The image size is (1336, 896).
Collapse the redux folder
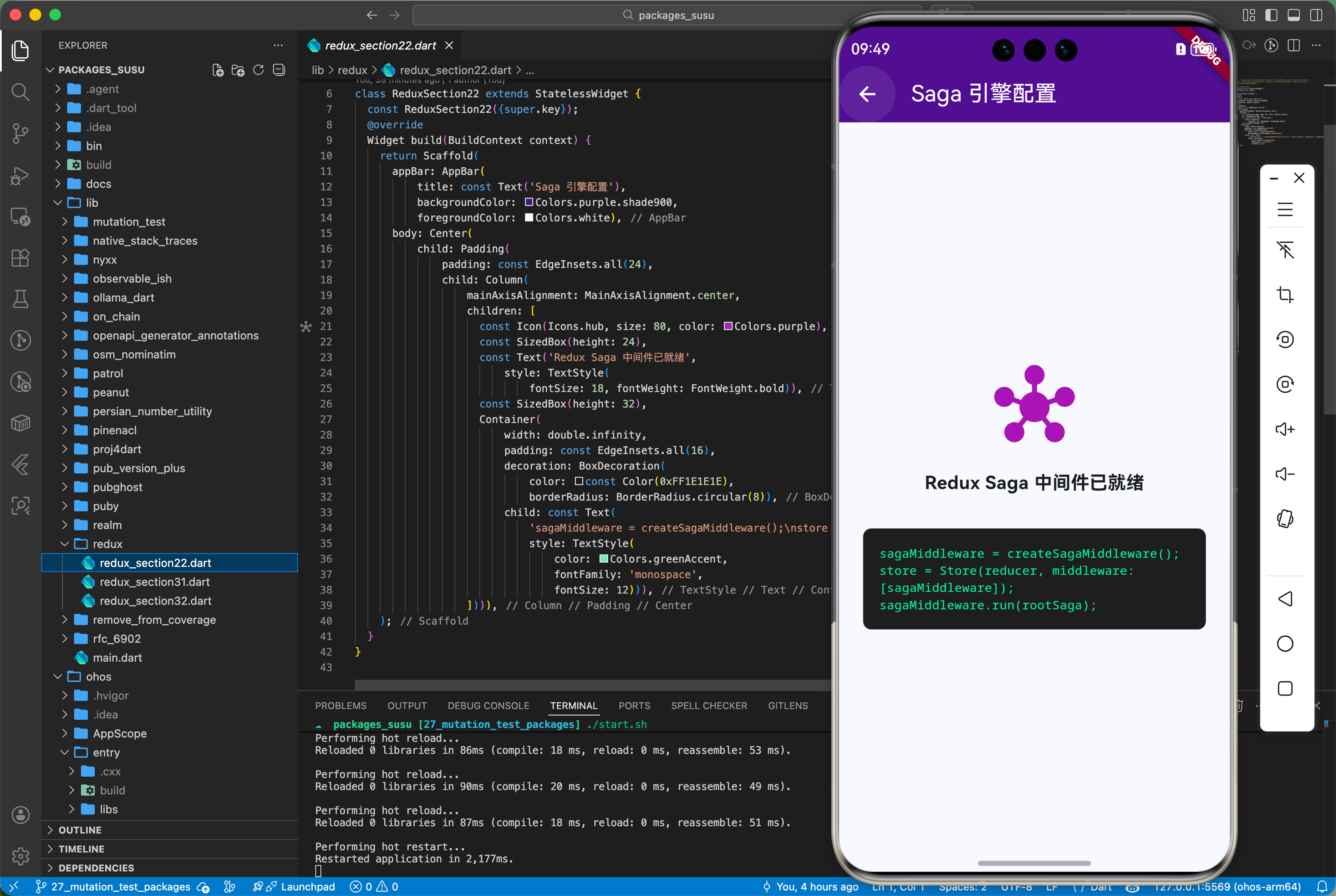[x=107, y=544]
